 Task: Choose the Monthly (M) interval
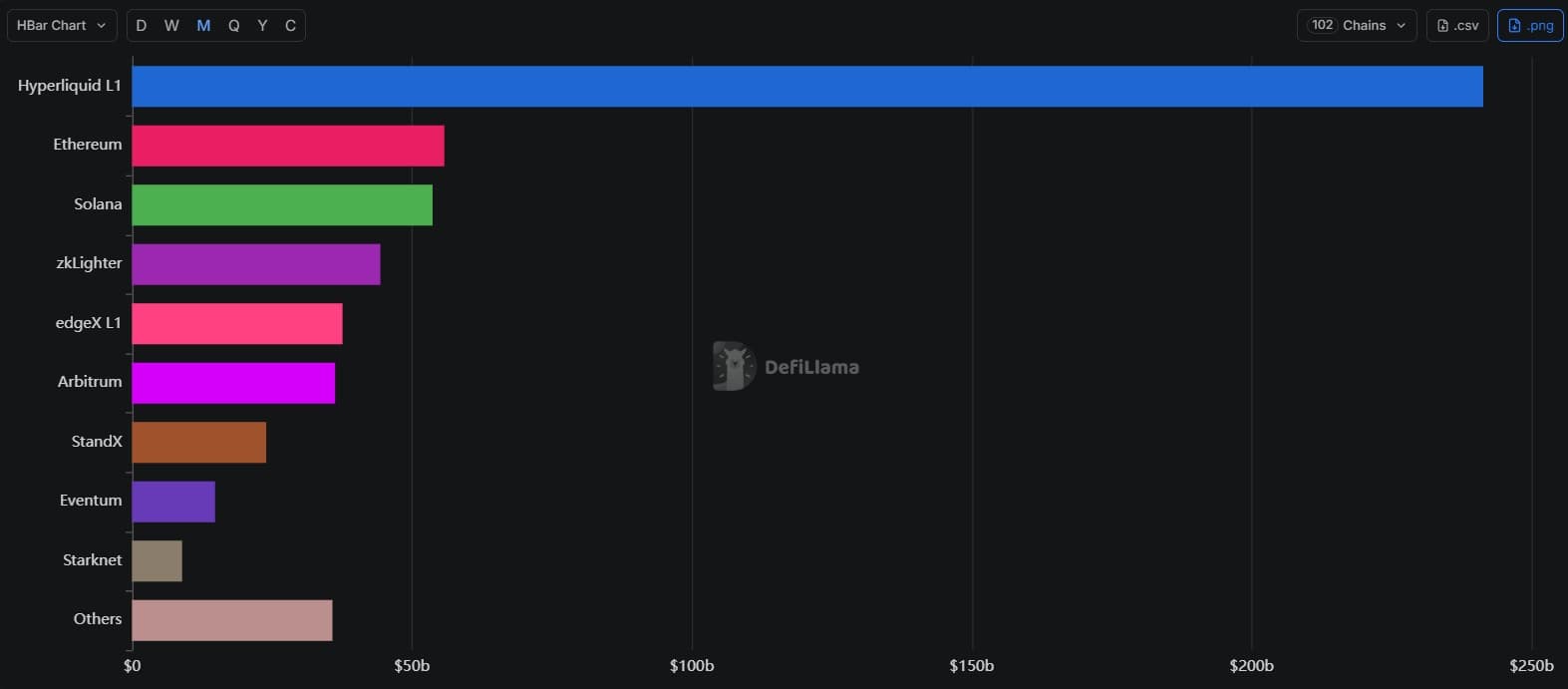(203, 25)
